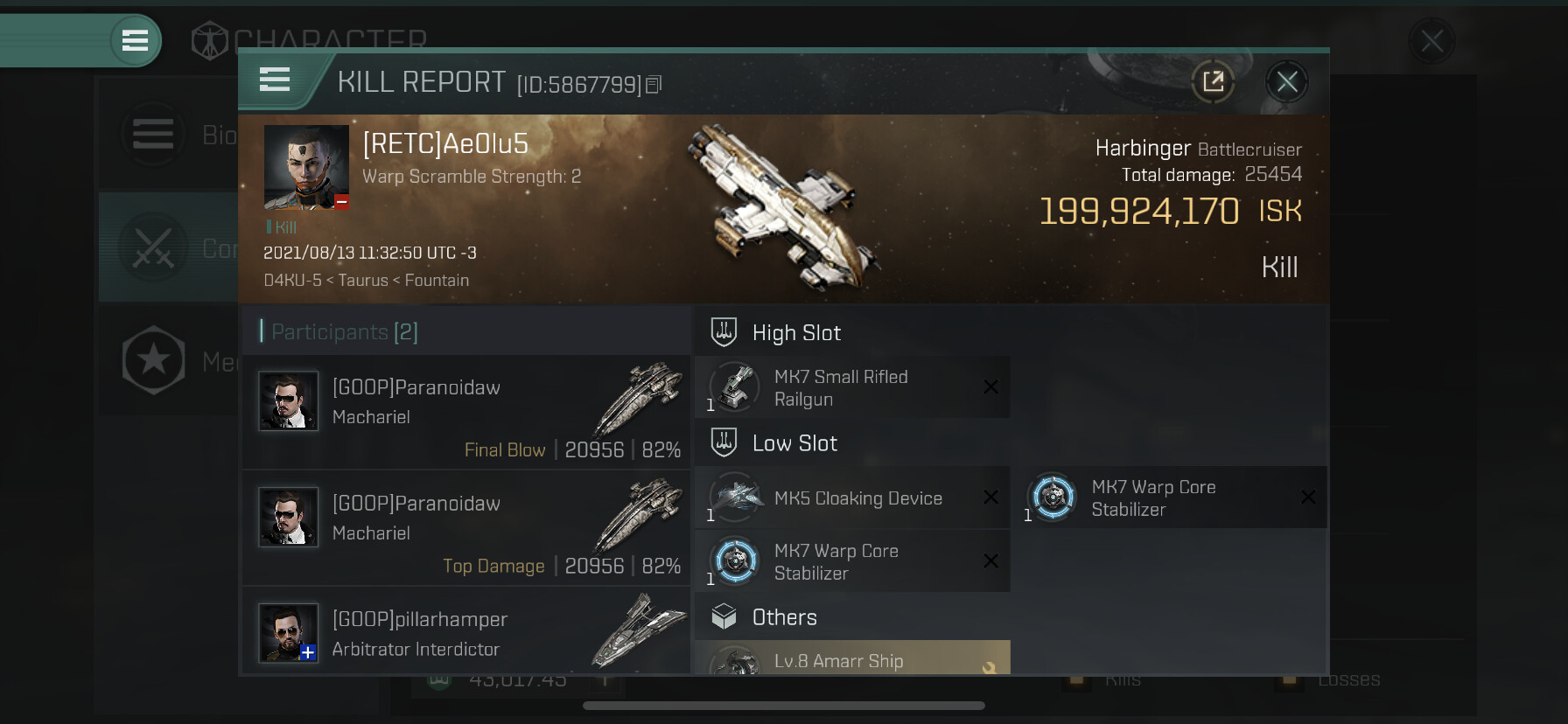Open the Lv.8 Amarr Ship item

[852, 658]
